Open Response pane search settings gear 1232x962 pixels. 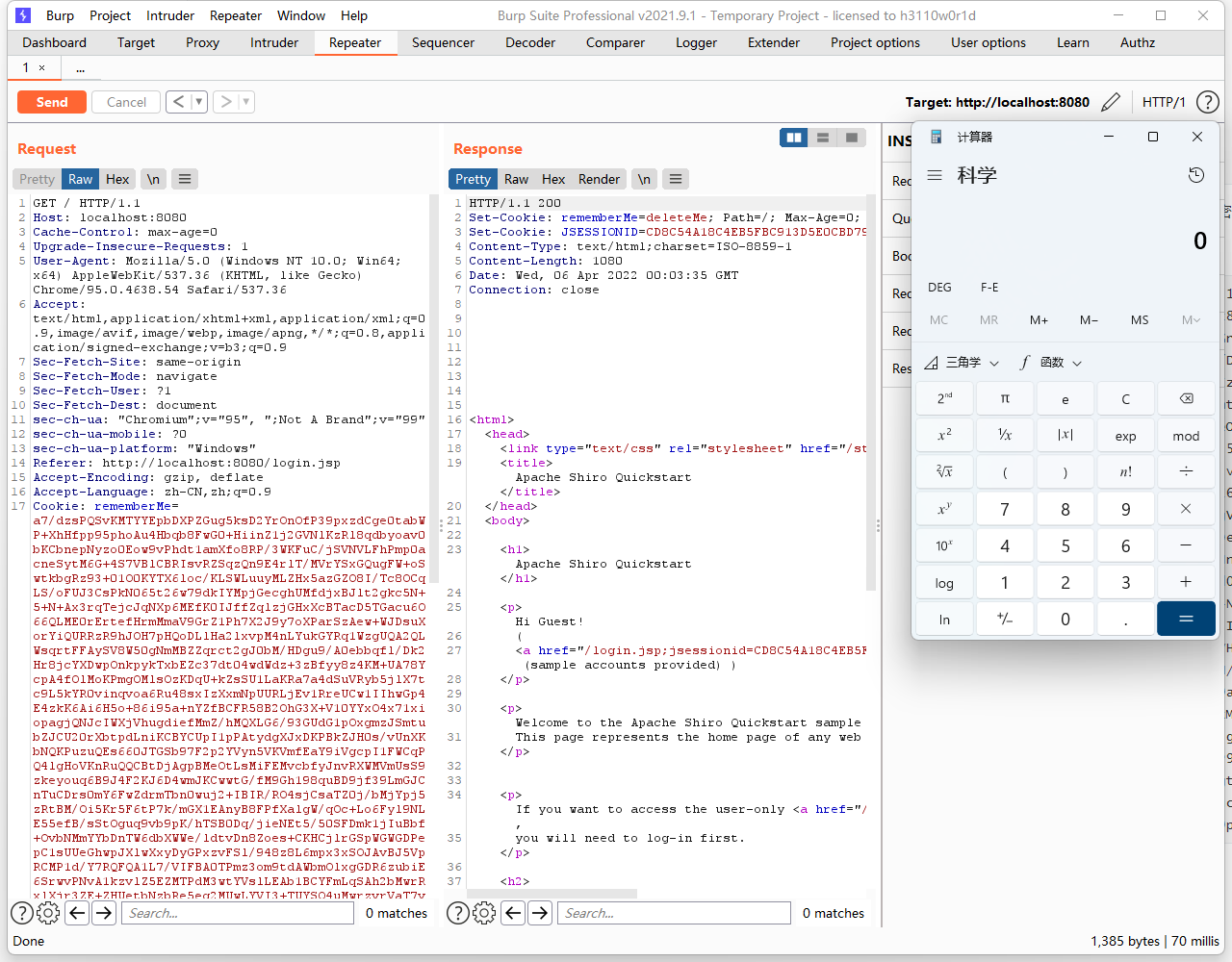point(484,913)
